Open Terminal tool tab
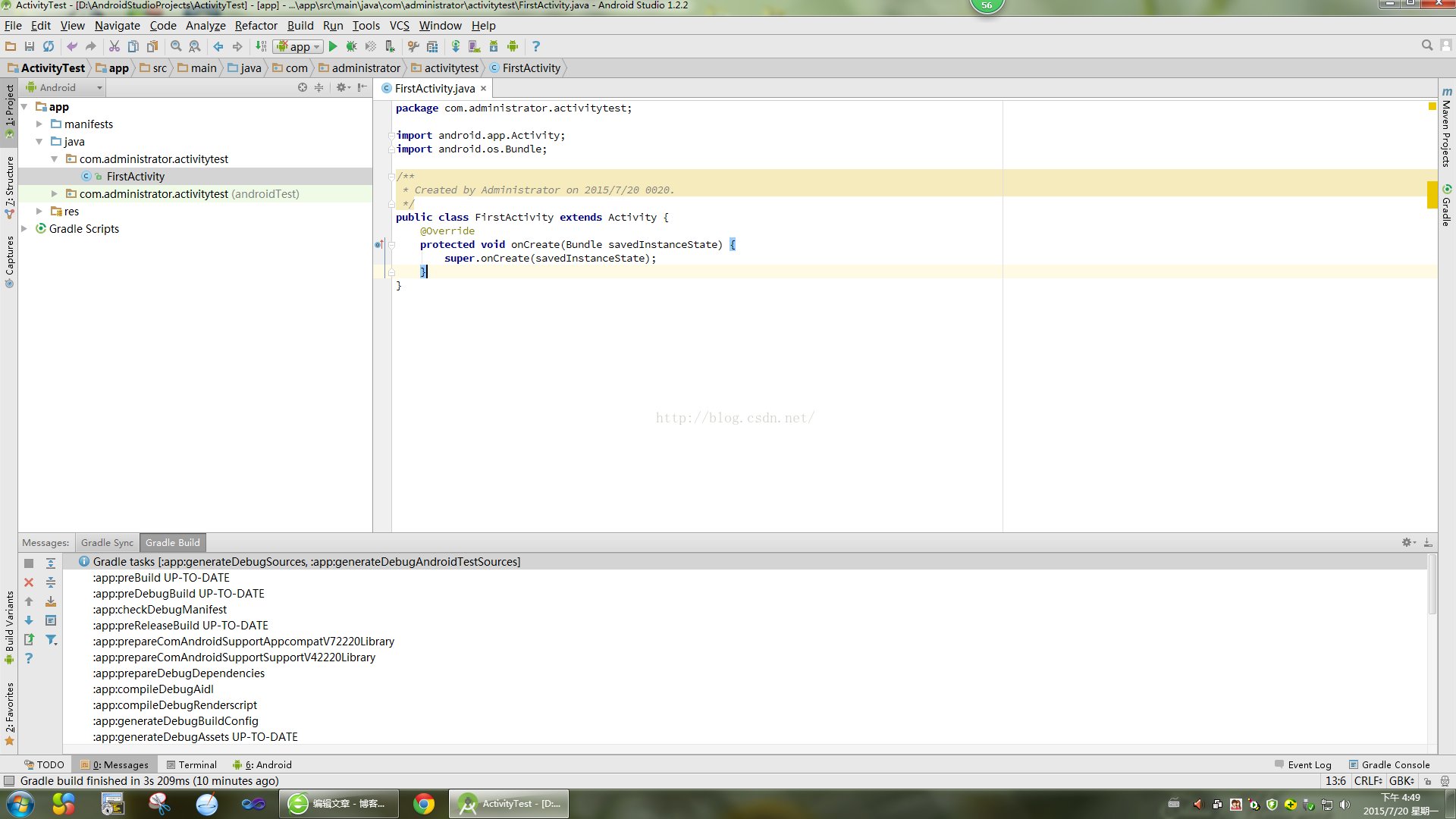The width and height of the screenshot is (1456, 819). (x=192, y=764)
